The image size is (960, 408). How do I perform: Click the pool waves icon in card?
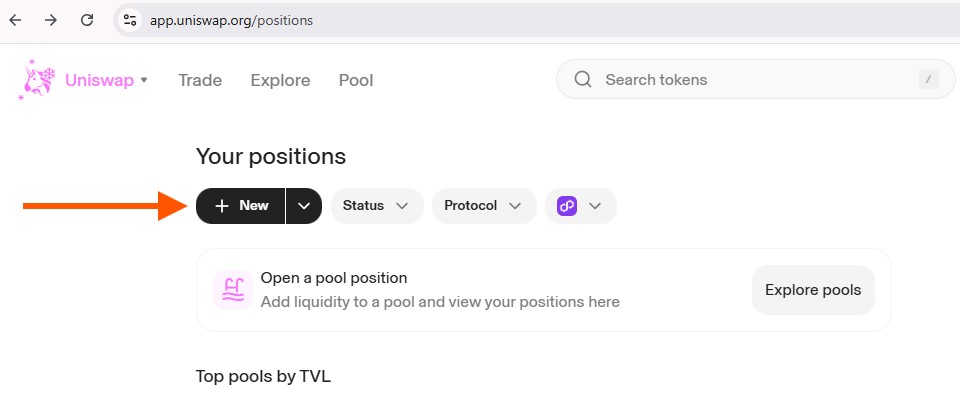click(x=232, y=290)
